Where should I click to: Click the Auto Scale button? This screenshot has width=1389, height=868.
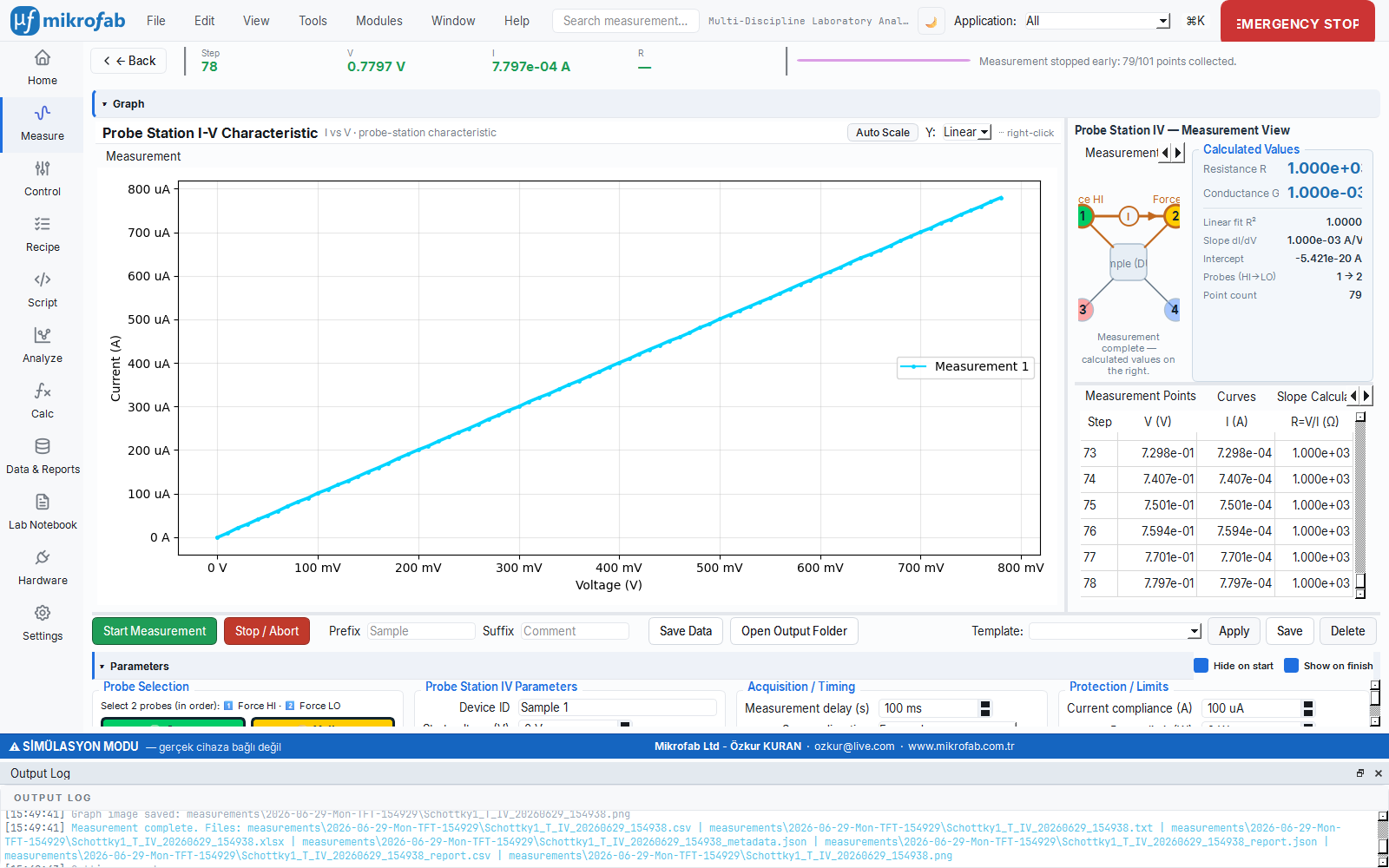click(x=882, y=133)
